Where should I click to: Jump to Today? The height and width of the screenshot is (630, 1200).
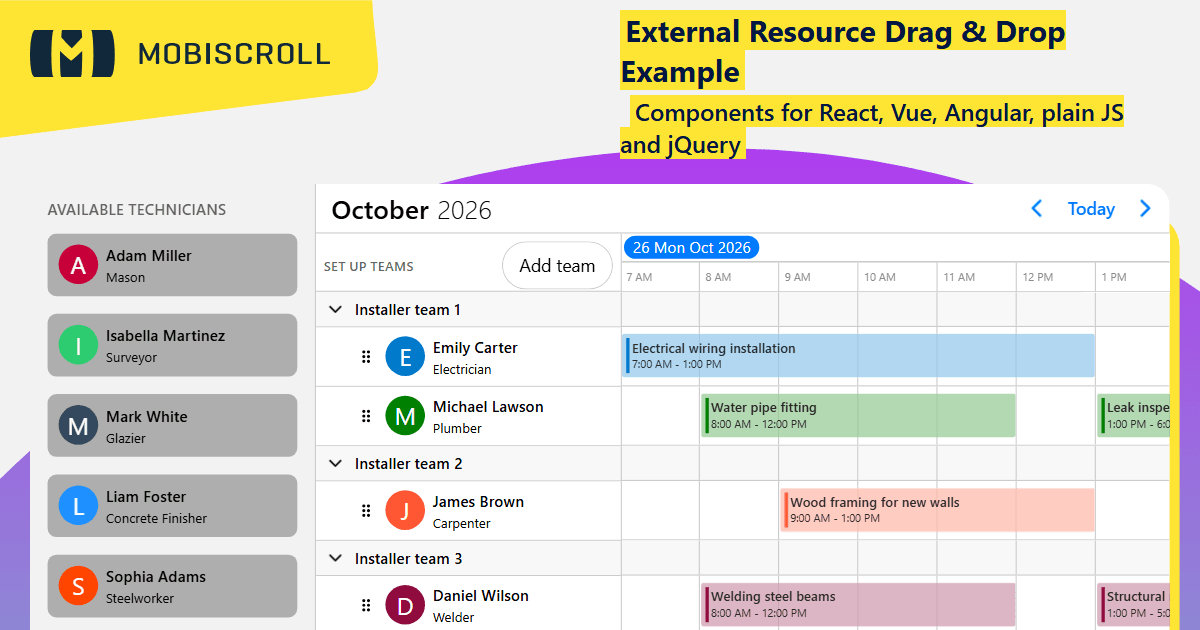pos(1091,209)
